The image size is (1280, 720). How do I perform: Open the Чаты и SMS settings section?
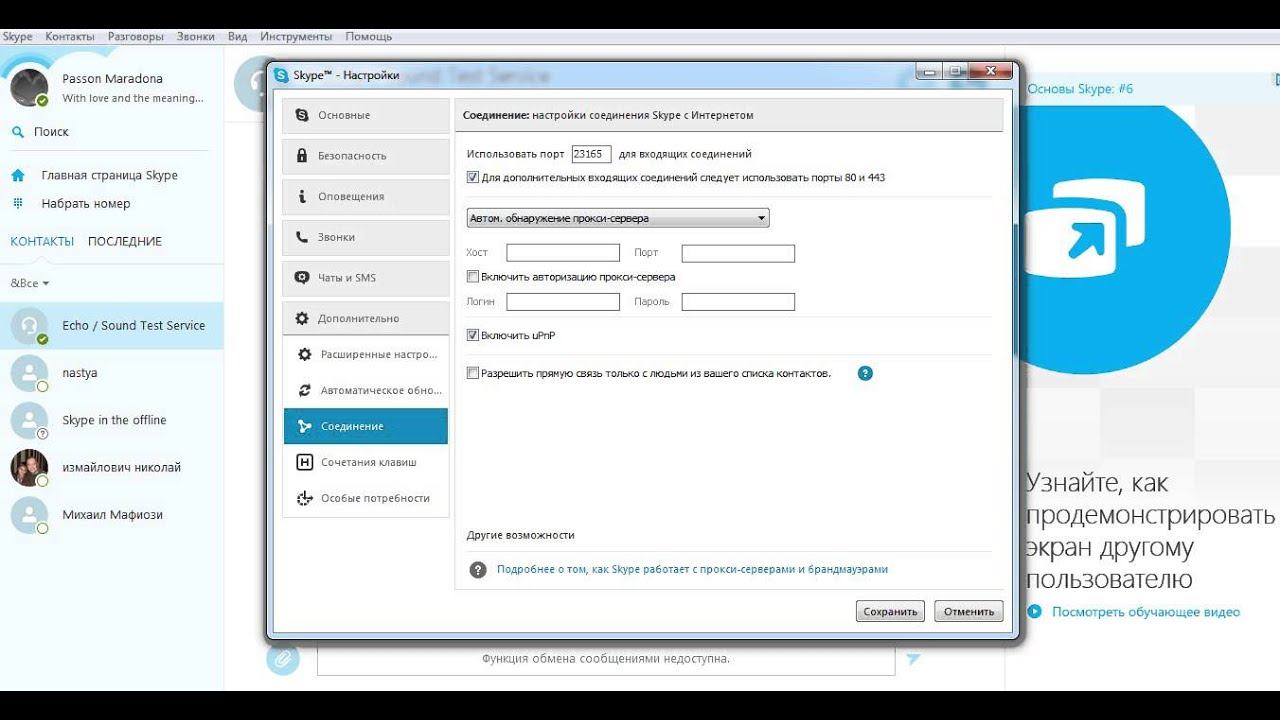pyautogui.click(x=366, y=278)
